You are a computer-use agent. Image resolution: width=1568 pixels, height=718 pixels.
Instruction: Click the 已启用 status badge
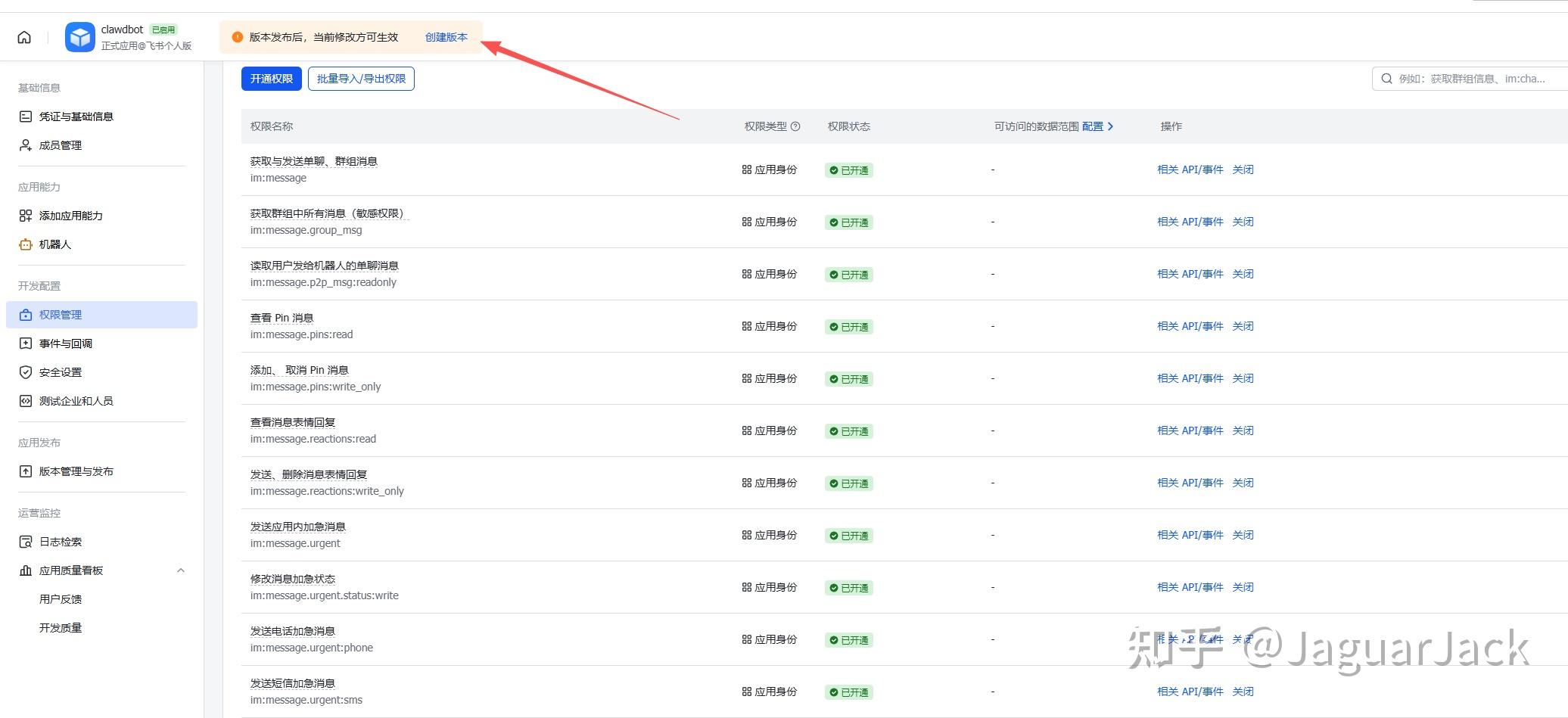tap(163, 30)
